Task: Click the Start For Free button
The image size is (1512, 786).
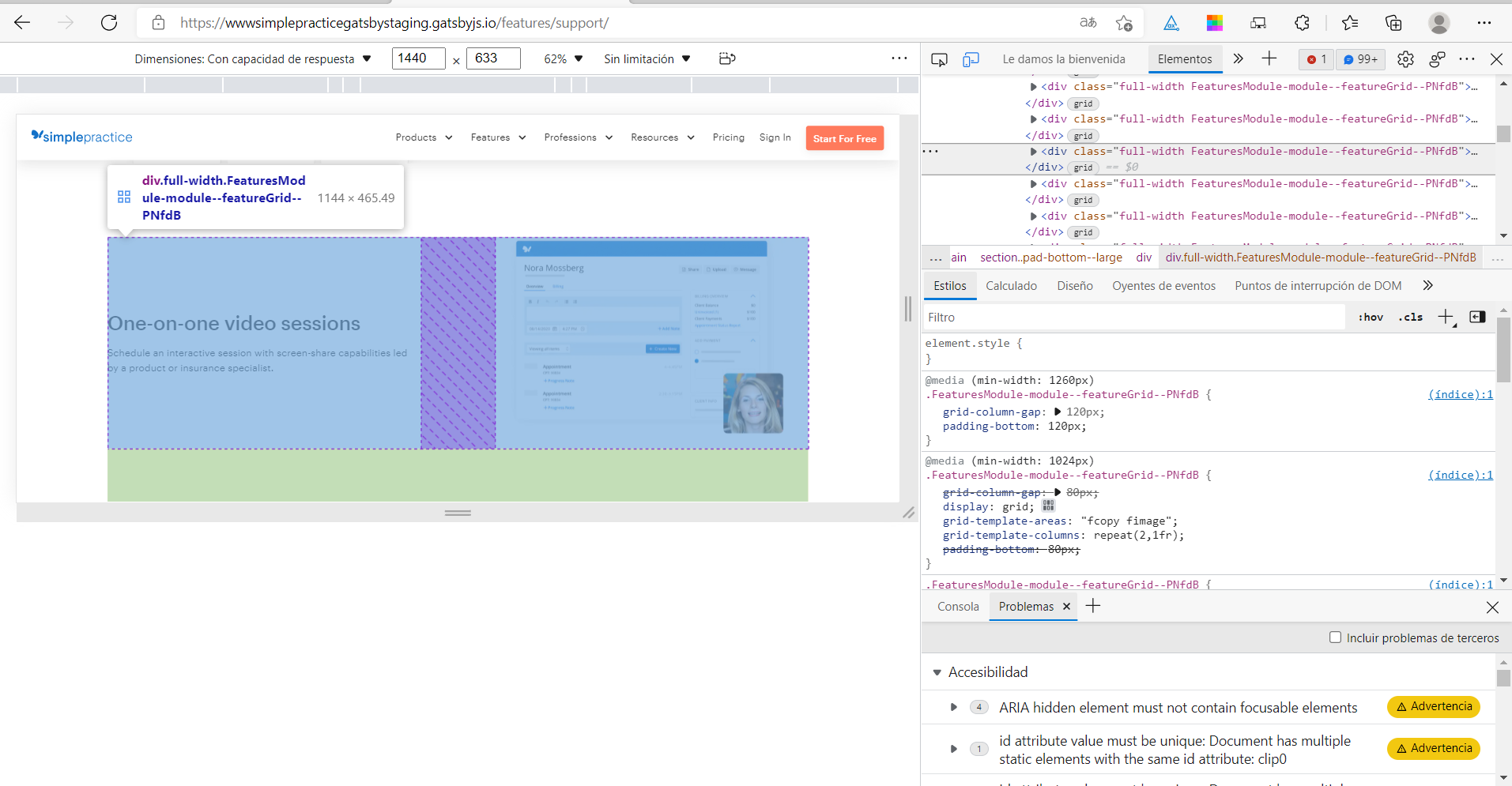Action: click(844, 138)
